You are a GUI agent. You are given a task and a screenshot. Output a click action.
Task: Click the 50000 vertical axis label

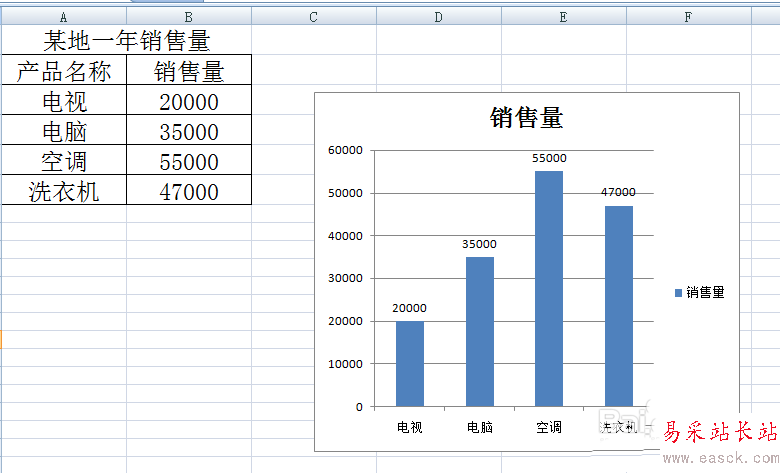345,193
